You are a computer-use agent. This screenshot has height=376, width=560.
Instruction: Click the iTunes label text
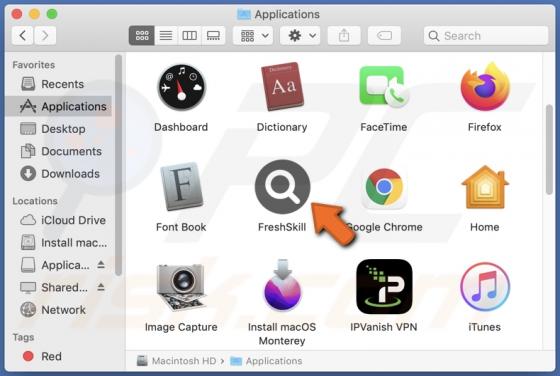pos(485,327)
